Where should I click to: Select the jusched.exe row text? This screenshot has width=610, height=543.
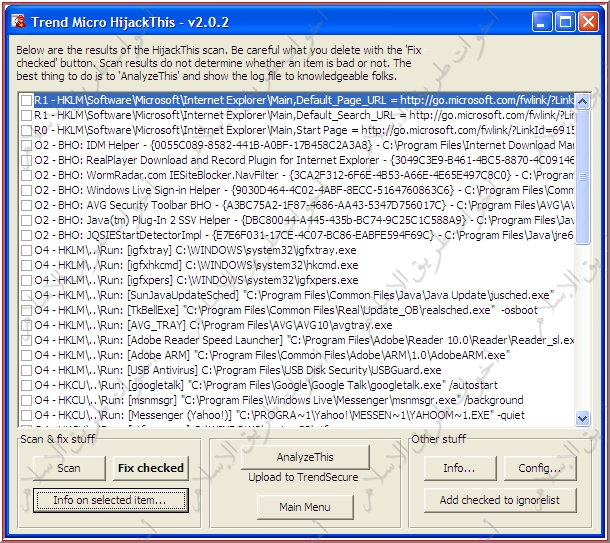[x=294, y=295]
